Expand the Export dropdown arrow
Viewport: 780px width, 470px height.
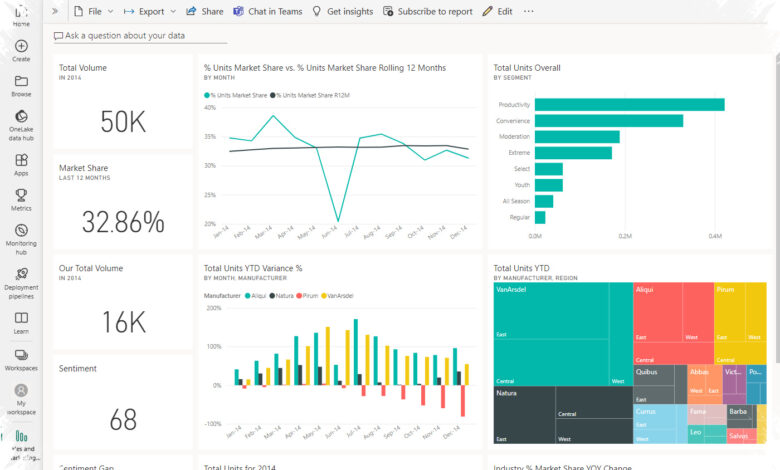pyautogui.click(x=173, y=11)
